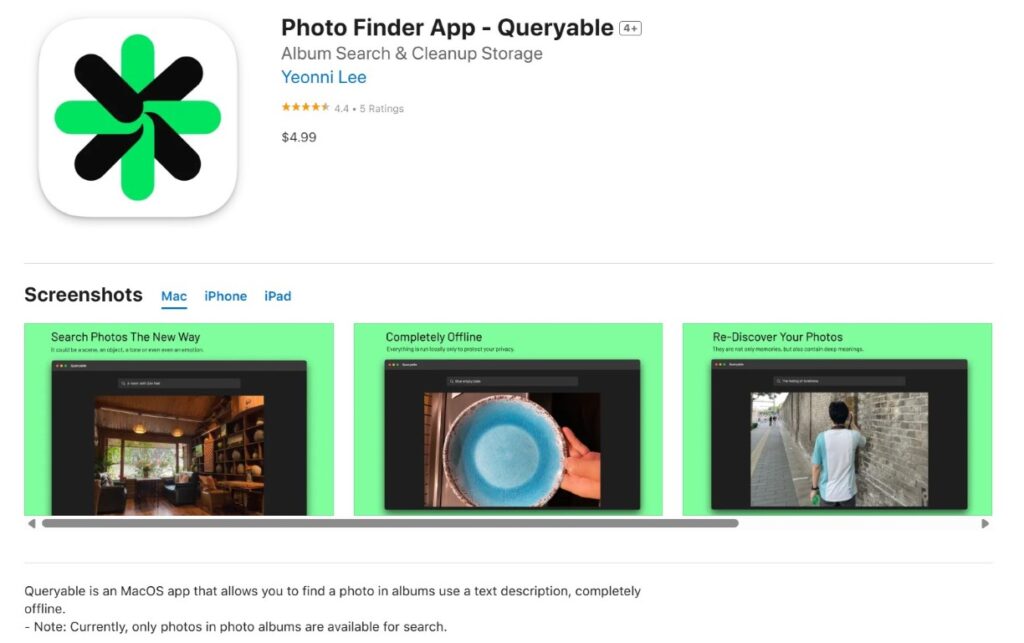Open 'Search Photos The New Way' screenshot
The image size is (1024, 643).
point(179,419)
